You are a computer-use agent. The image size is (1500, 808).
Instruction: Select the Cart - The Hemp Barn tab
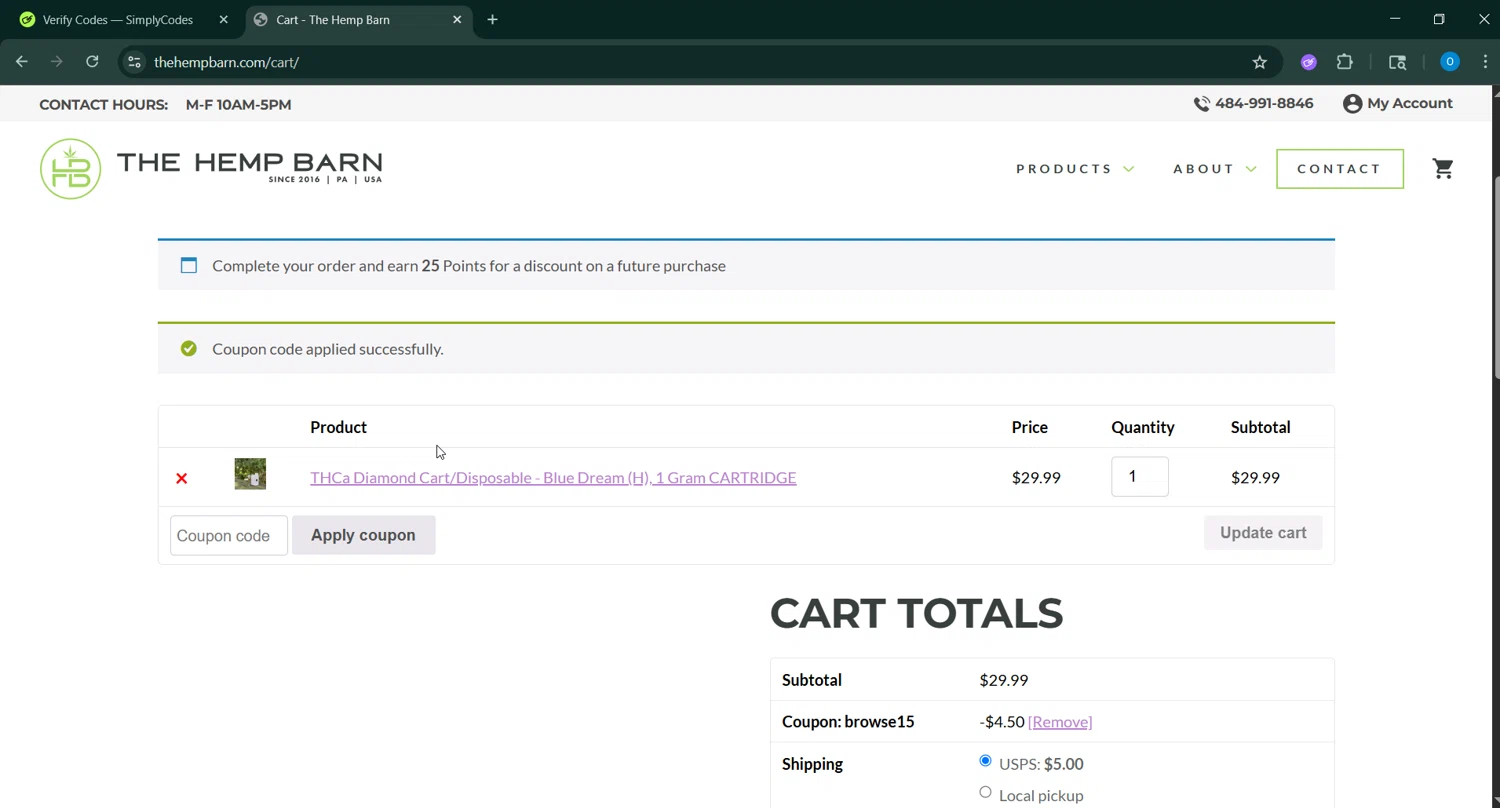click(x=333, y=19)
